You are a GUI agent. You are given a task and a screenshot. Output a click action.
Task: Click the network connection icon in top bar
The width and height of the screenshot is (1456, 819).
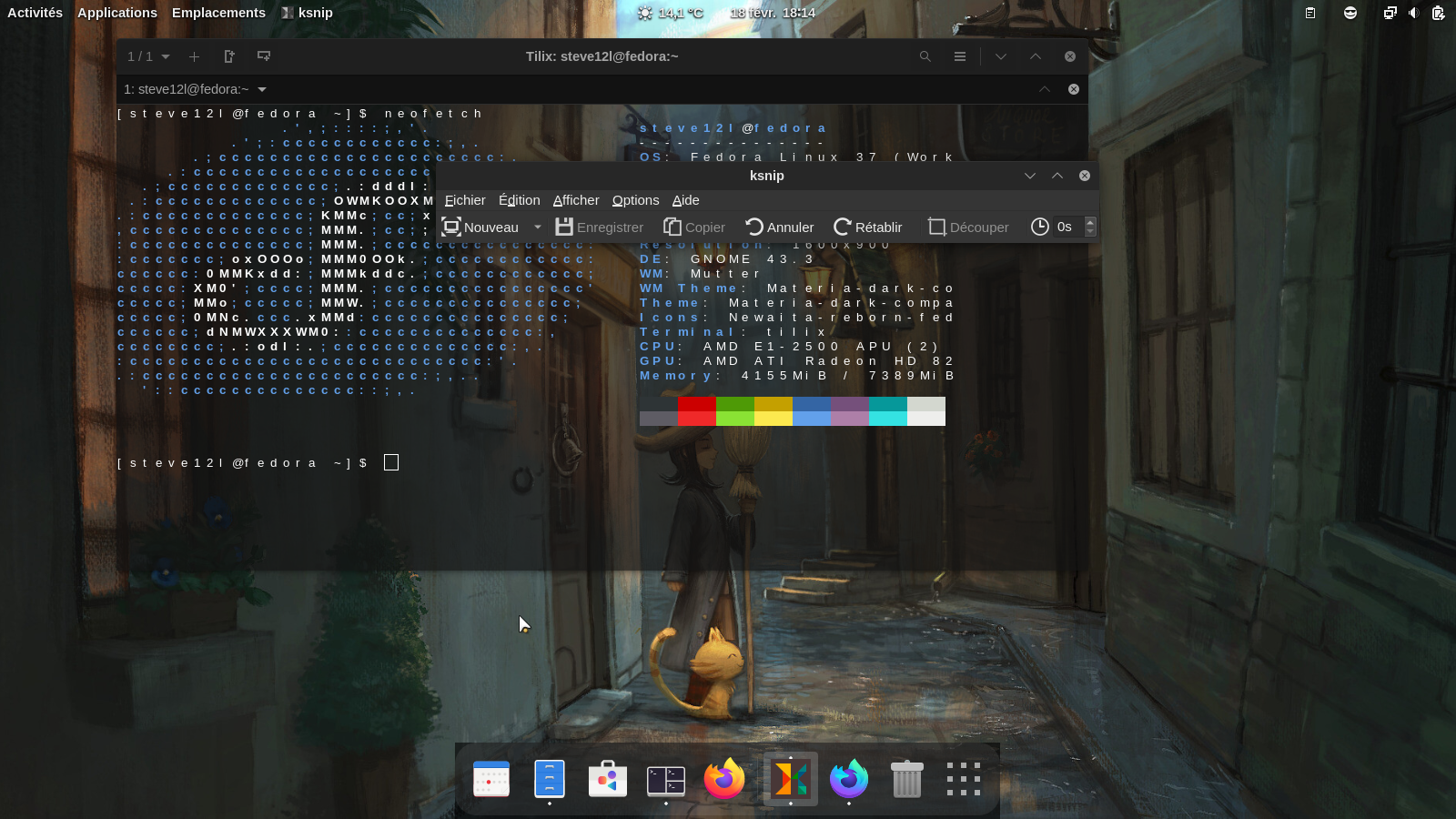coord(1390,13)
